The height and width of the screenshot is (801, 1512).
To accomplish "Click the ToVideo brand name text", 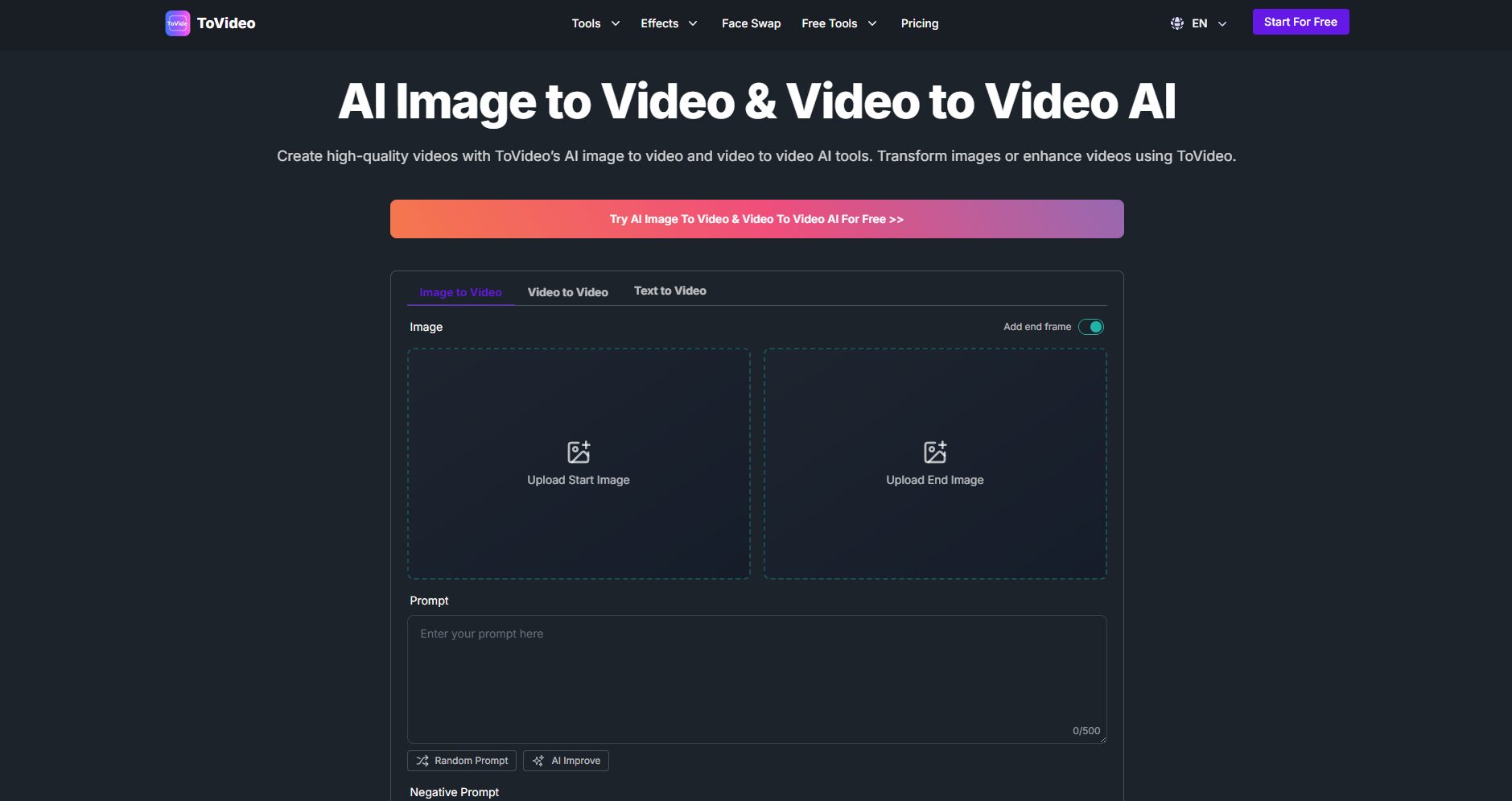I will tap(226, 23).
